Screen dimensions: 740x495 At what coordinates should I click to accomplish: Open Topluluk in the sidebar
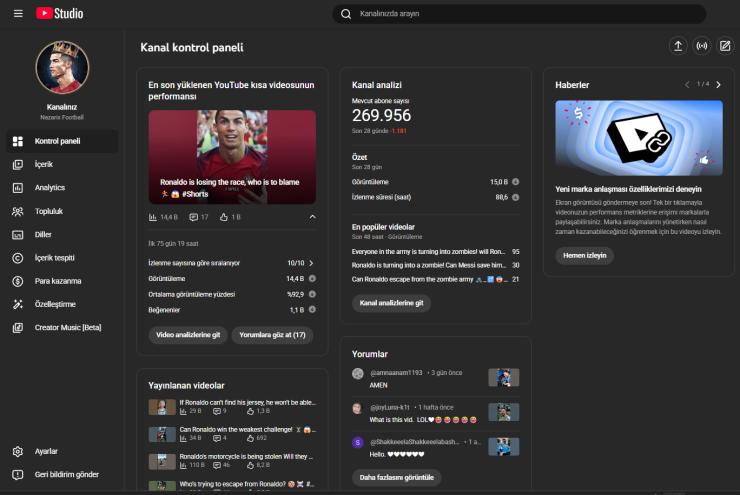(62, 211)
